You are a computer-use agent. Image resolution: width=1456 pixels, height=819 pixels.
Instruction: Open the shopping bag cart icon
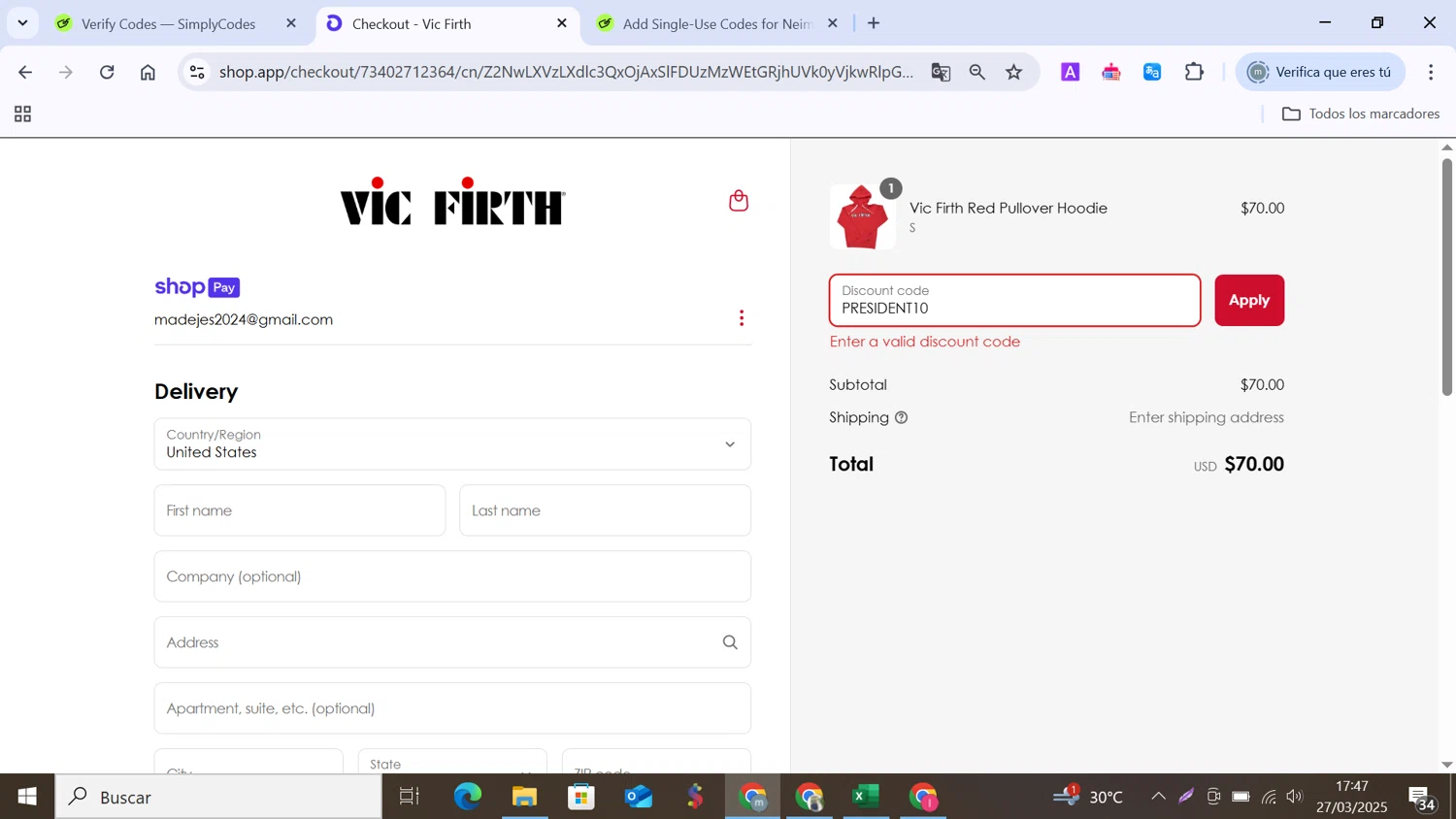pyautogui.click(x=739, y=201)
